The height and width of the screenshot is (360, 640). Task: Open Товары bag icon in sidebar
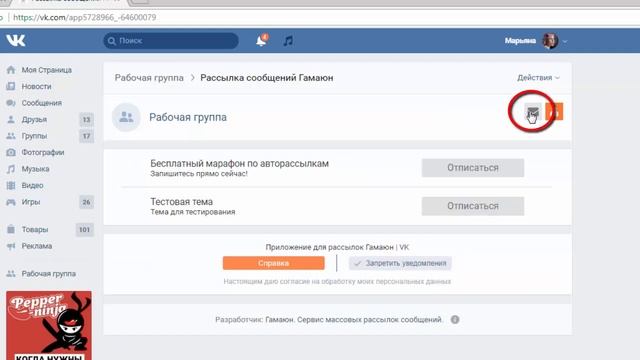point(11,229)
